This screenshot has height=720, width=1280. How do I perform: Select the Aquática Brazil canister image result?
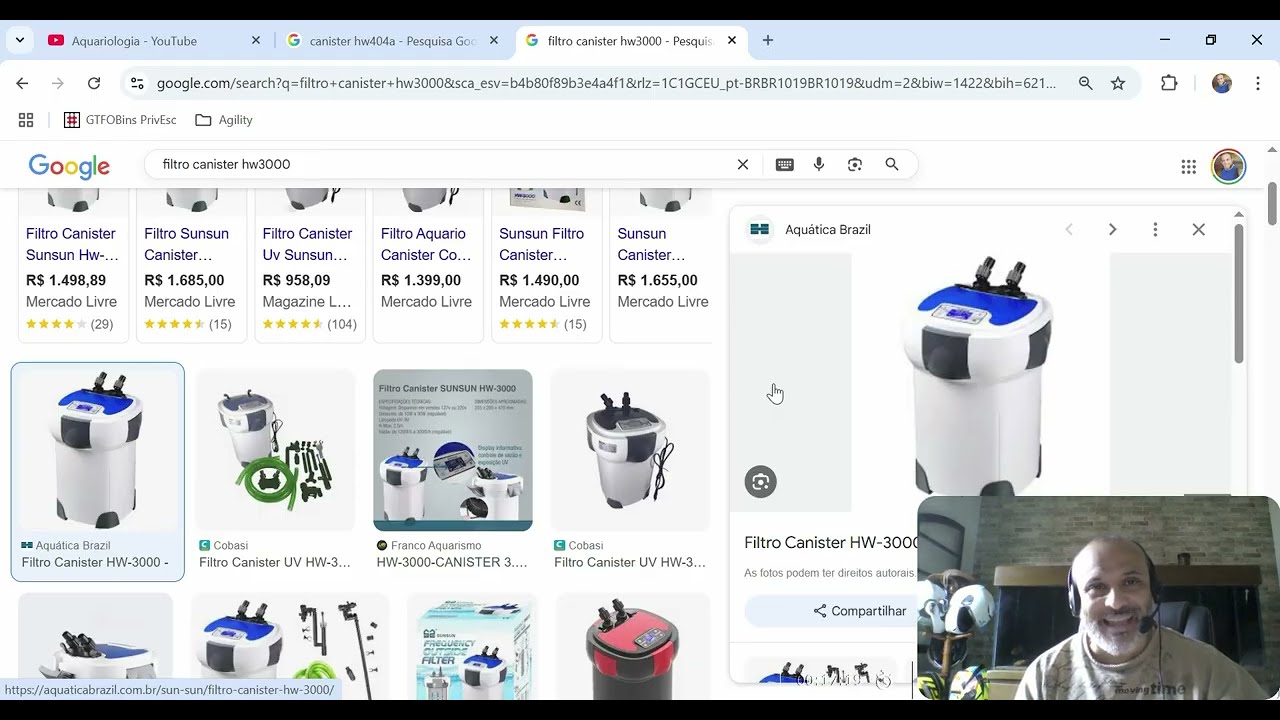click(97, 450)
